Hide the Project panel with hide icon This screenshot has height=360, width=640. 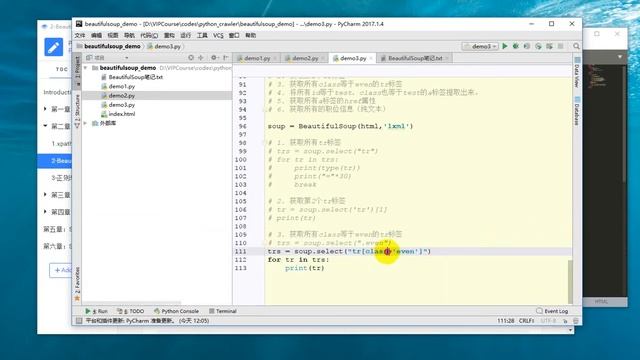225,58
